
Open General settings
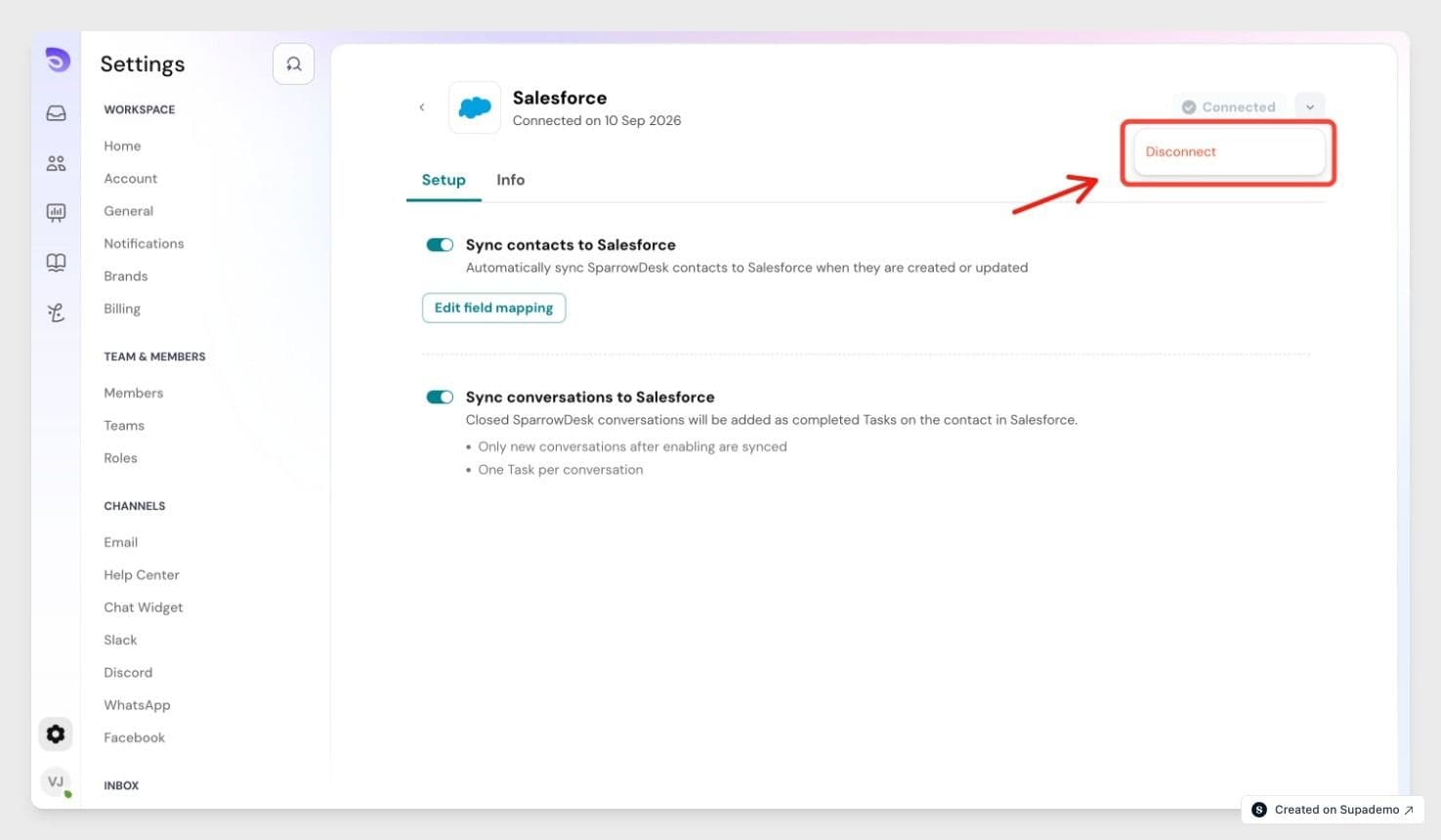tap(128, 211)
